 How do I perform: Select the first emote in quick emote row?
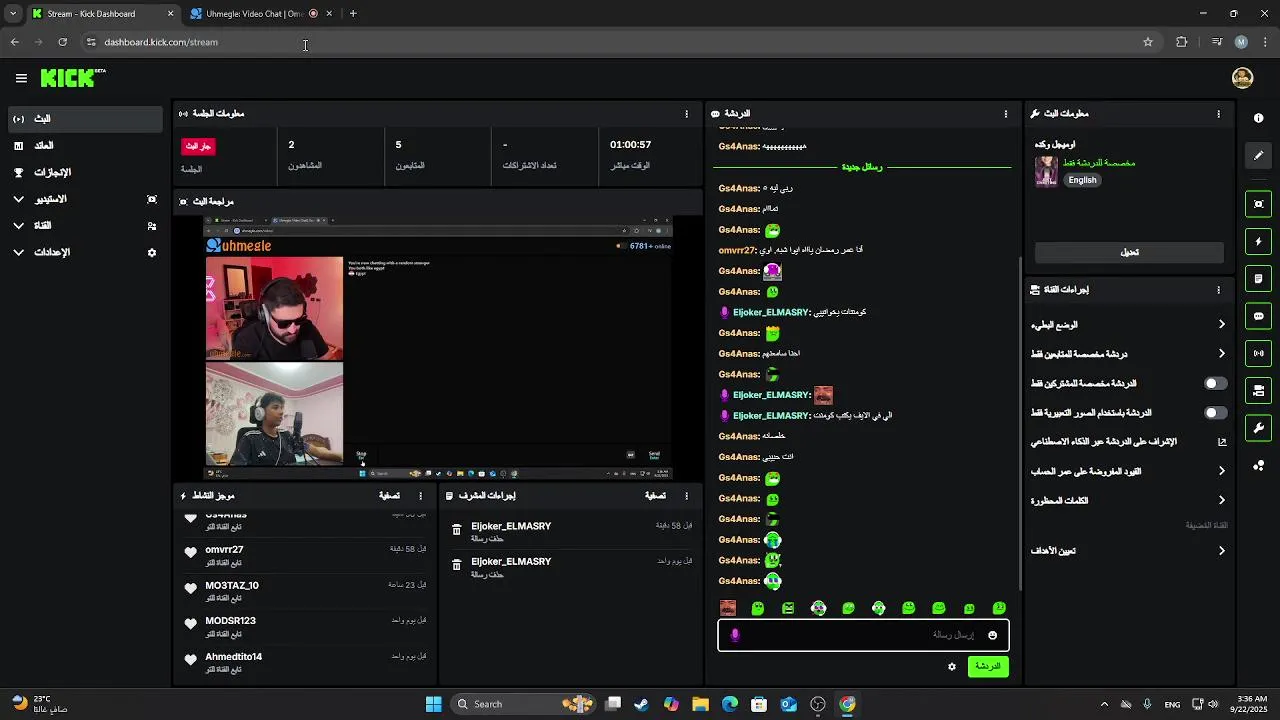[x=728, y=608]
